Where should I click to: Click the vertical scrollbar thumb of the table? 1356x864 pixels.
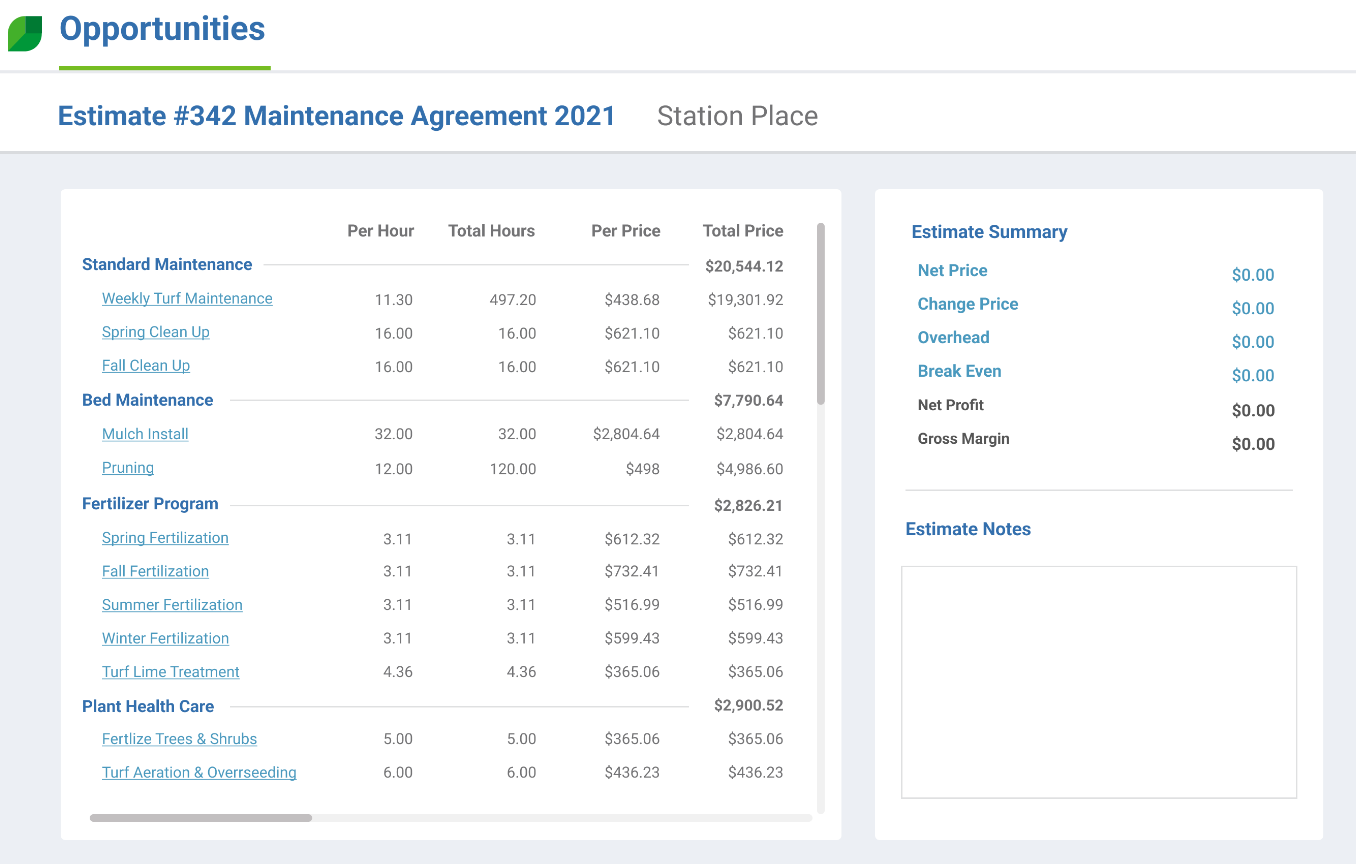coord(821,313)
